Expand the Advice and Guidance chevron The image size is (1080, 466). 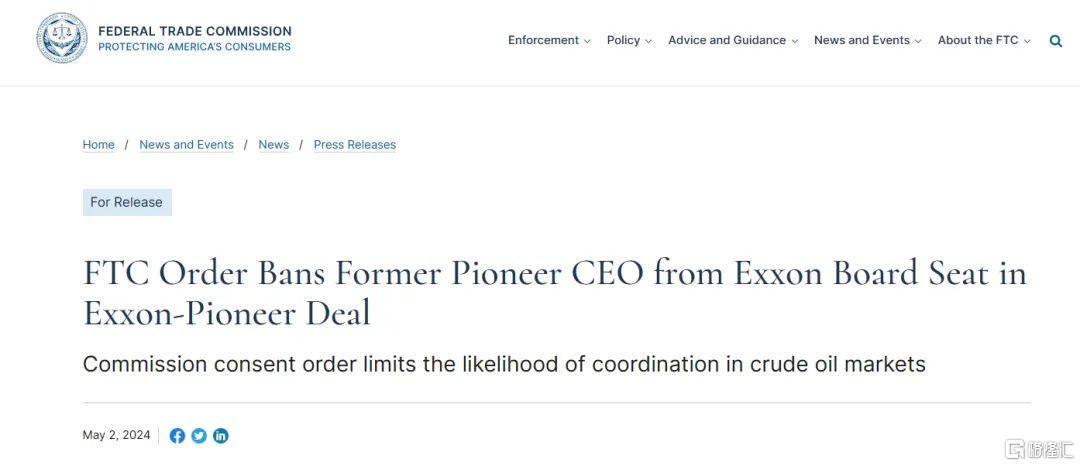click(794, 41)
